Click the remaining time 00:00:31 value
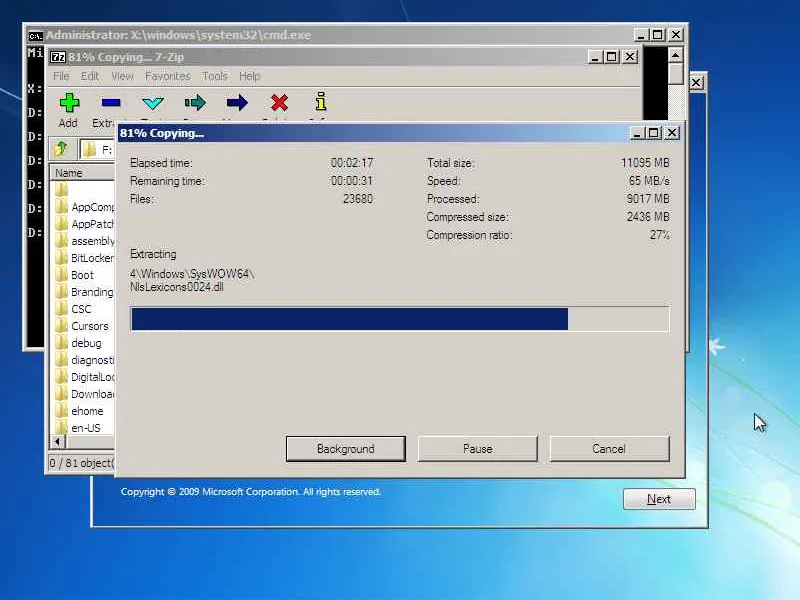 click(352, 181)
